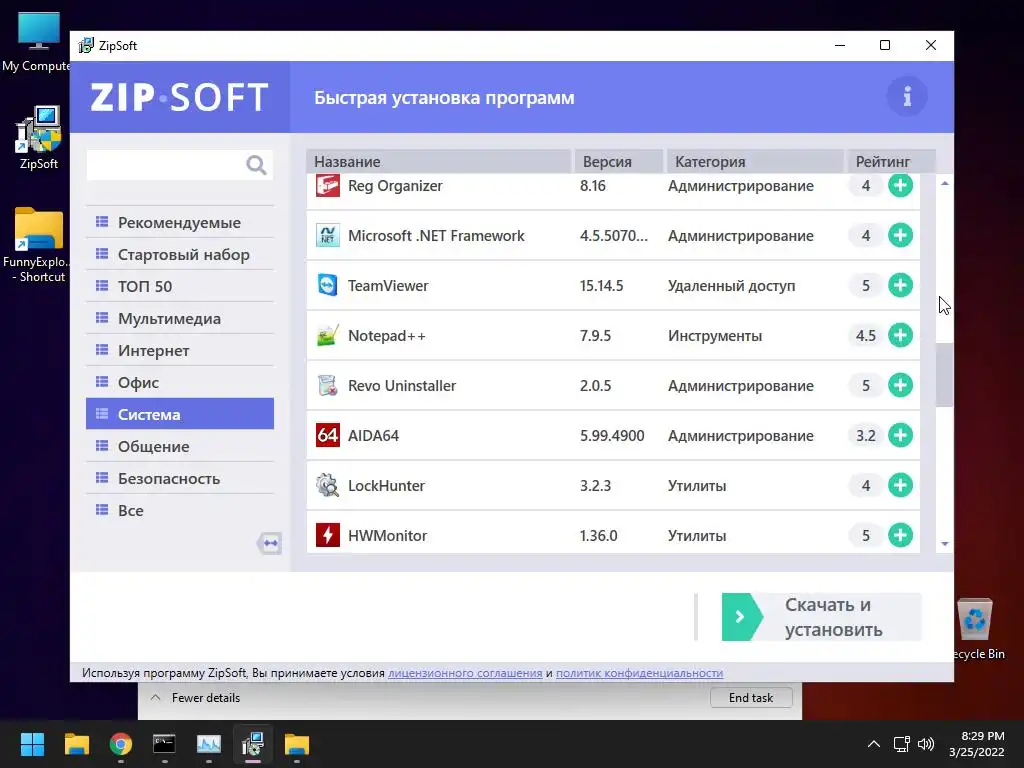Screen dimensions: 1024x768
Task: Sort by the Категория column header
Action: [x=755, y=161]
